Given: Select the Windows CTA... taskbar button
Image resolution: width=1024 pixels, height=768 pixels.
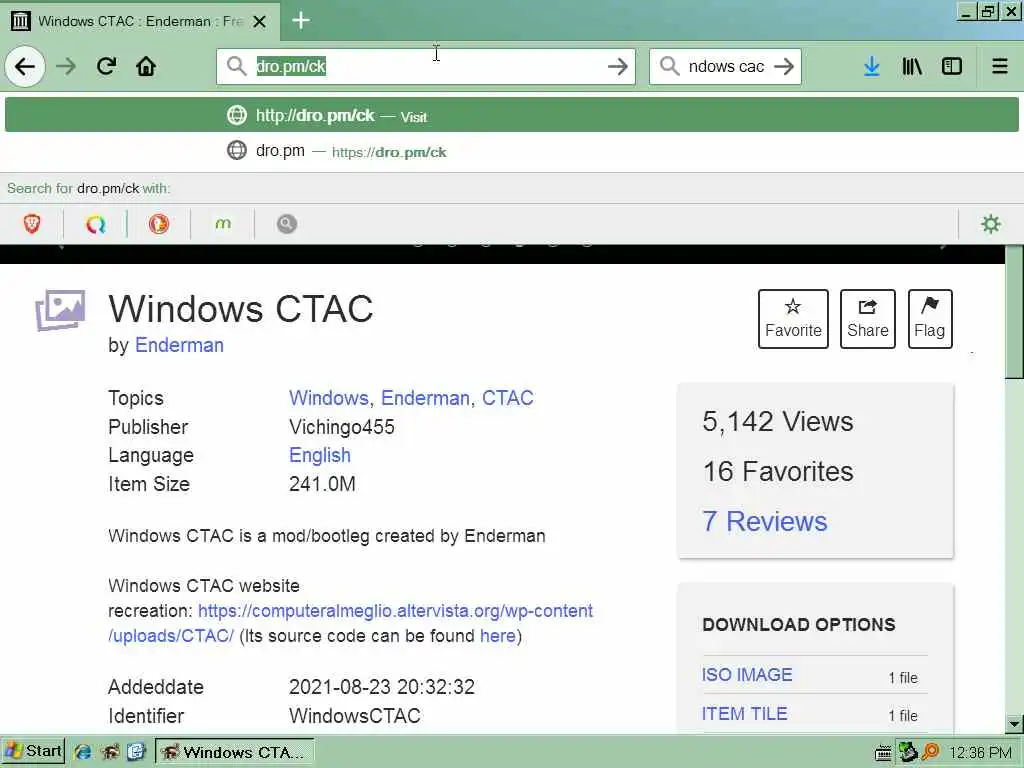Looking at the screenshot, I should tap(234, 752).
